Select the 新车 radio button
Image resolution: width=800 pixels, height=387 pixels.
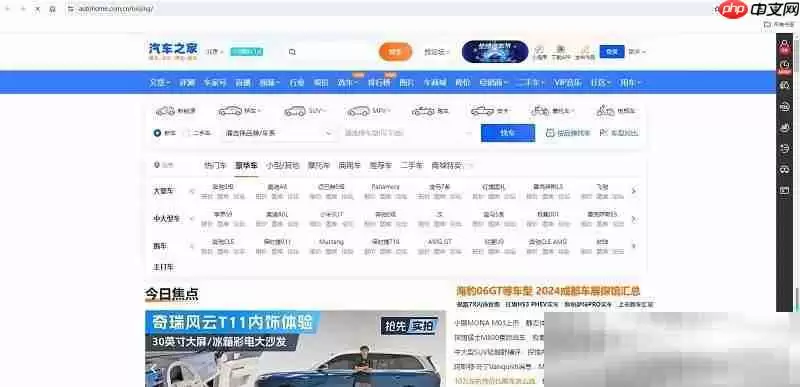[x=157, y=133]
